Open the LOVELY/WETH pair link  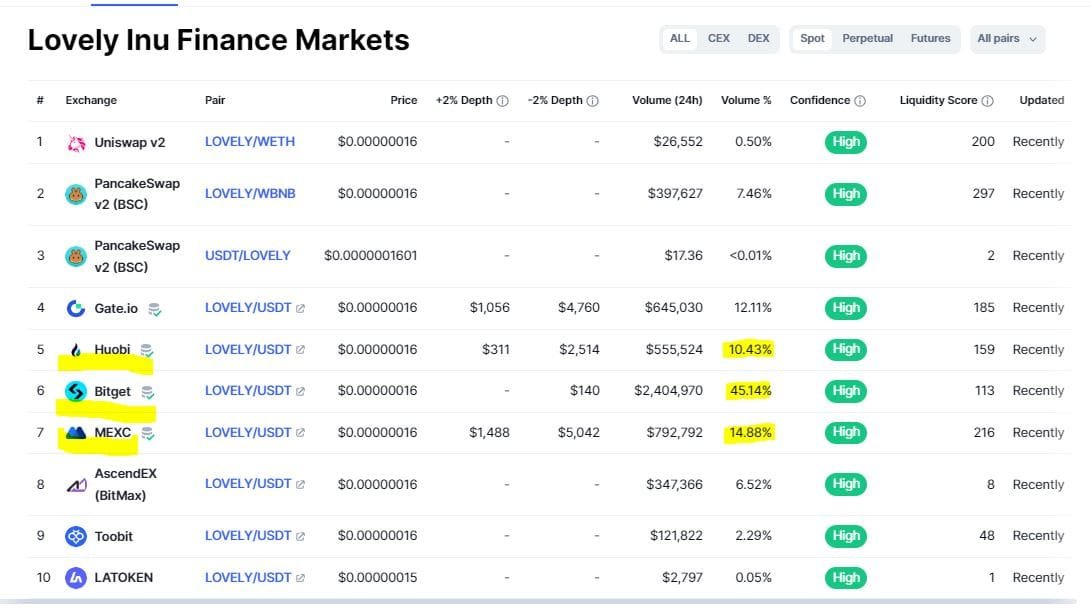point(248,141)
